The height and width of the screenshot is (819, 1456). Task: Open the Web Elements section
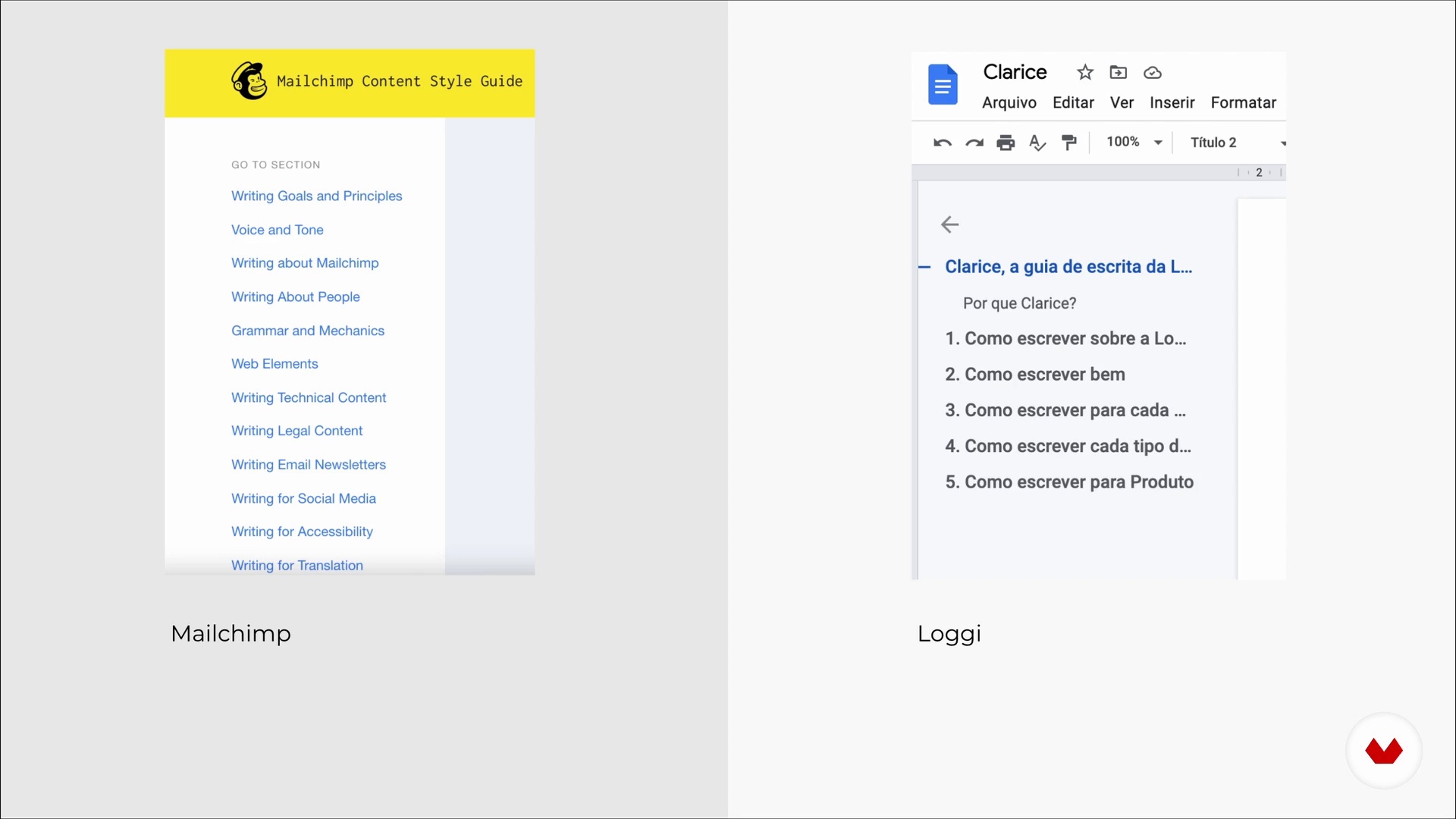pyautogui.click(x=275, y=364)
